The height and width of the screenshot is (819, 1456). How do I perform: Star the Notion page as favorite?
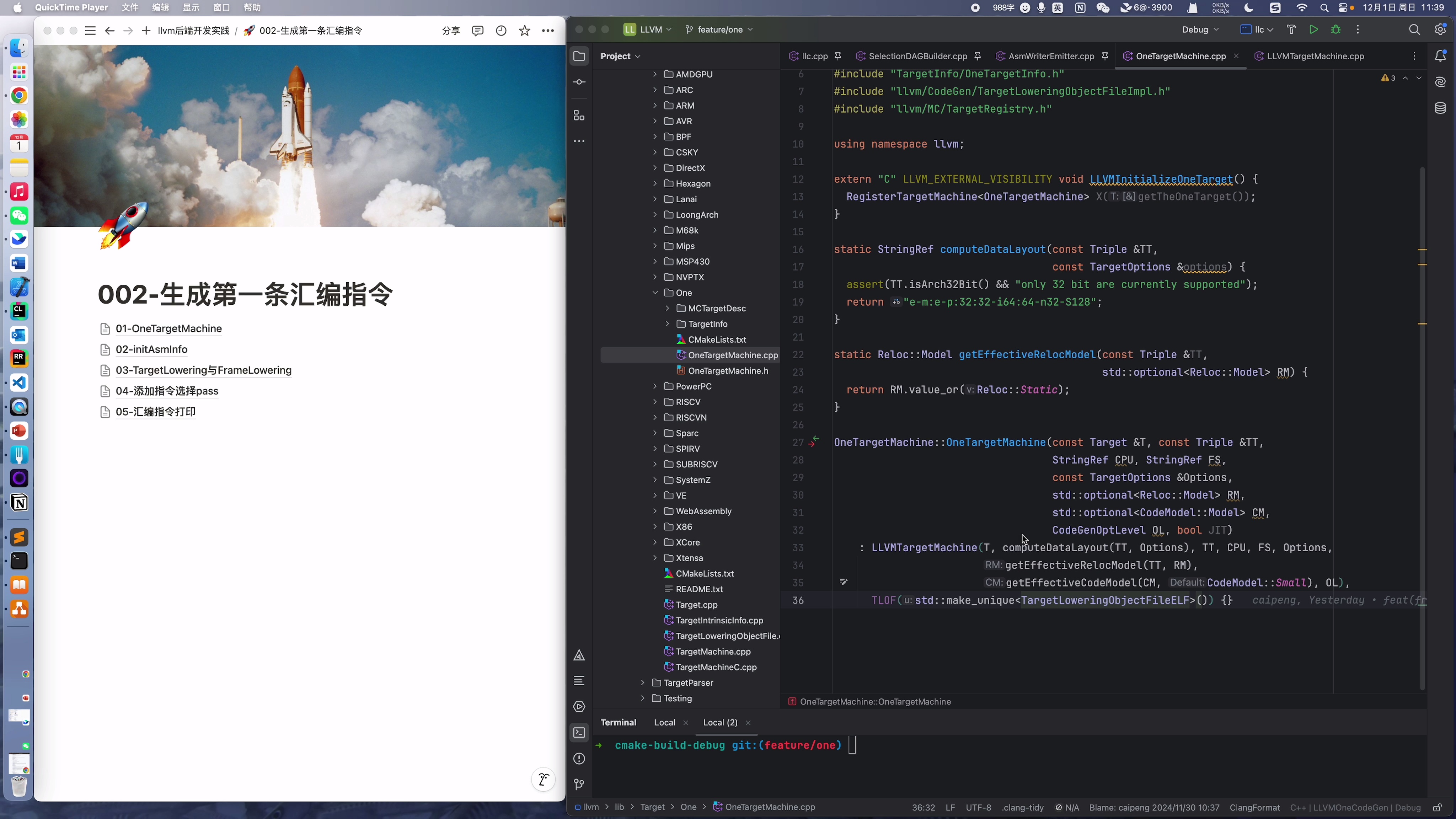[525, 31]
